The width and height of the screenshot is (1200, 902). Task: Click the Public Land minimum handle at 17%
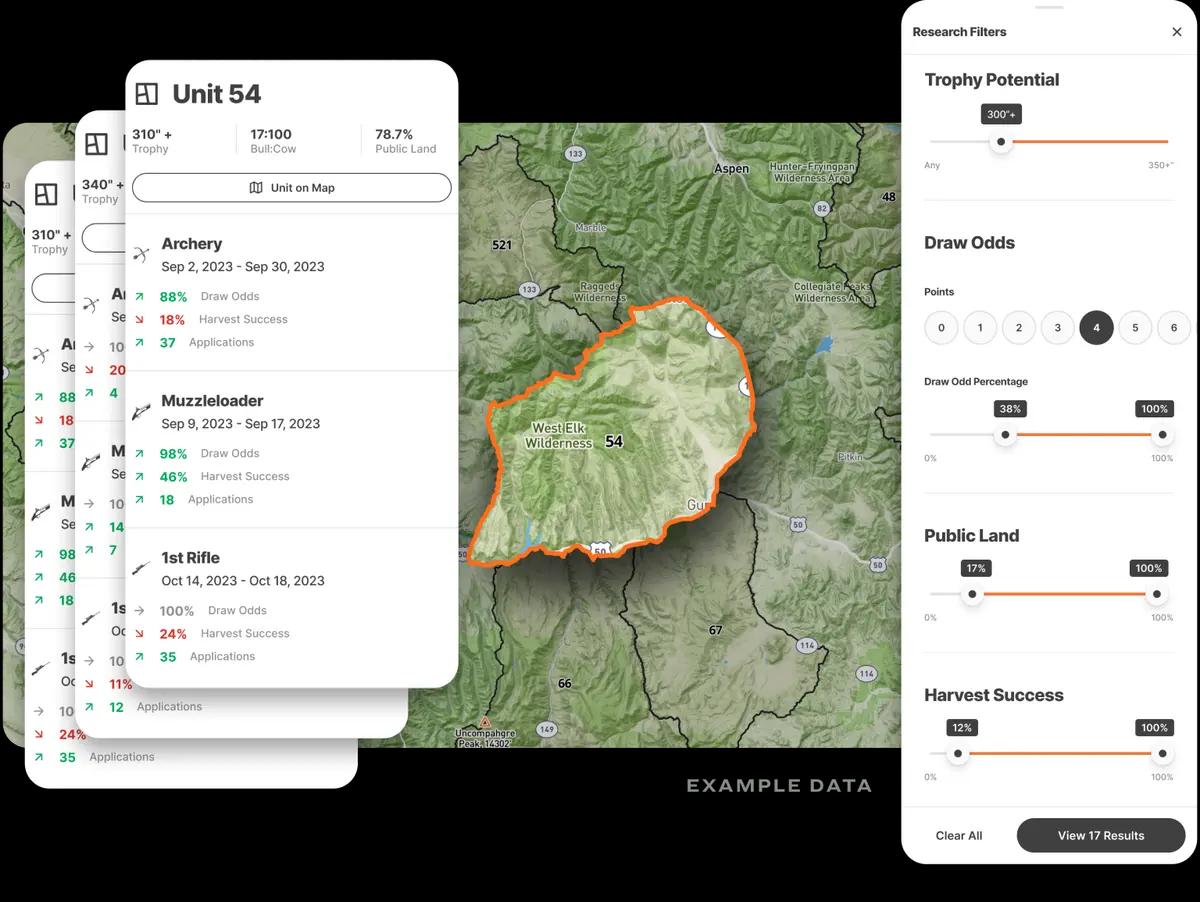pyautogui.click(x=971, y=593)
